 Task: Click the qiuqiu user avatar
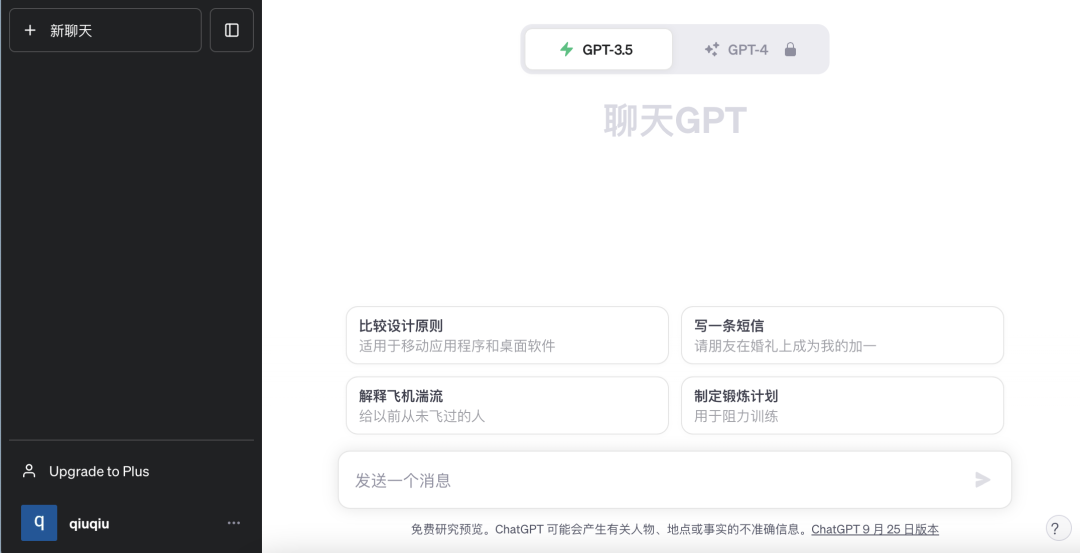[39, 523]
